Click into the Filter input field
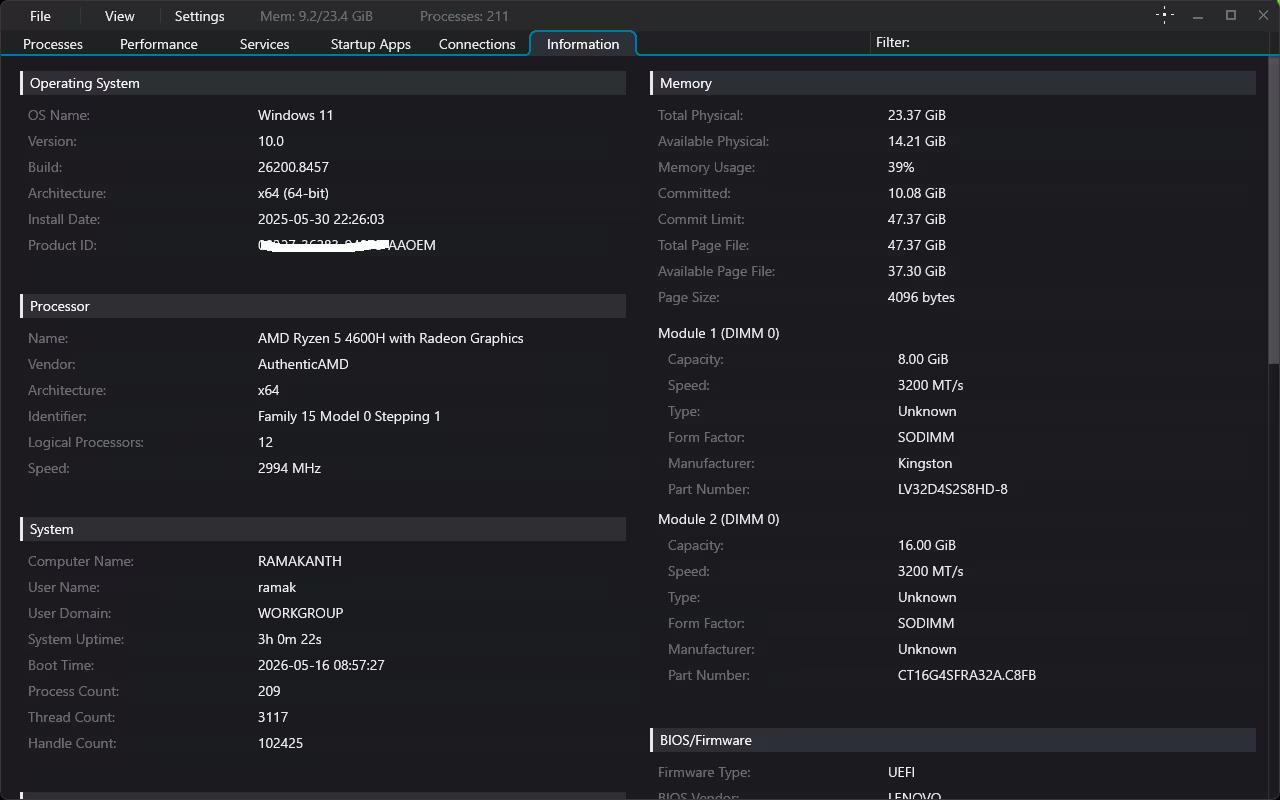The height and width of the screenshot is (800, 1280). click(x=1090, y=42)
